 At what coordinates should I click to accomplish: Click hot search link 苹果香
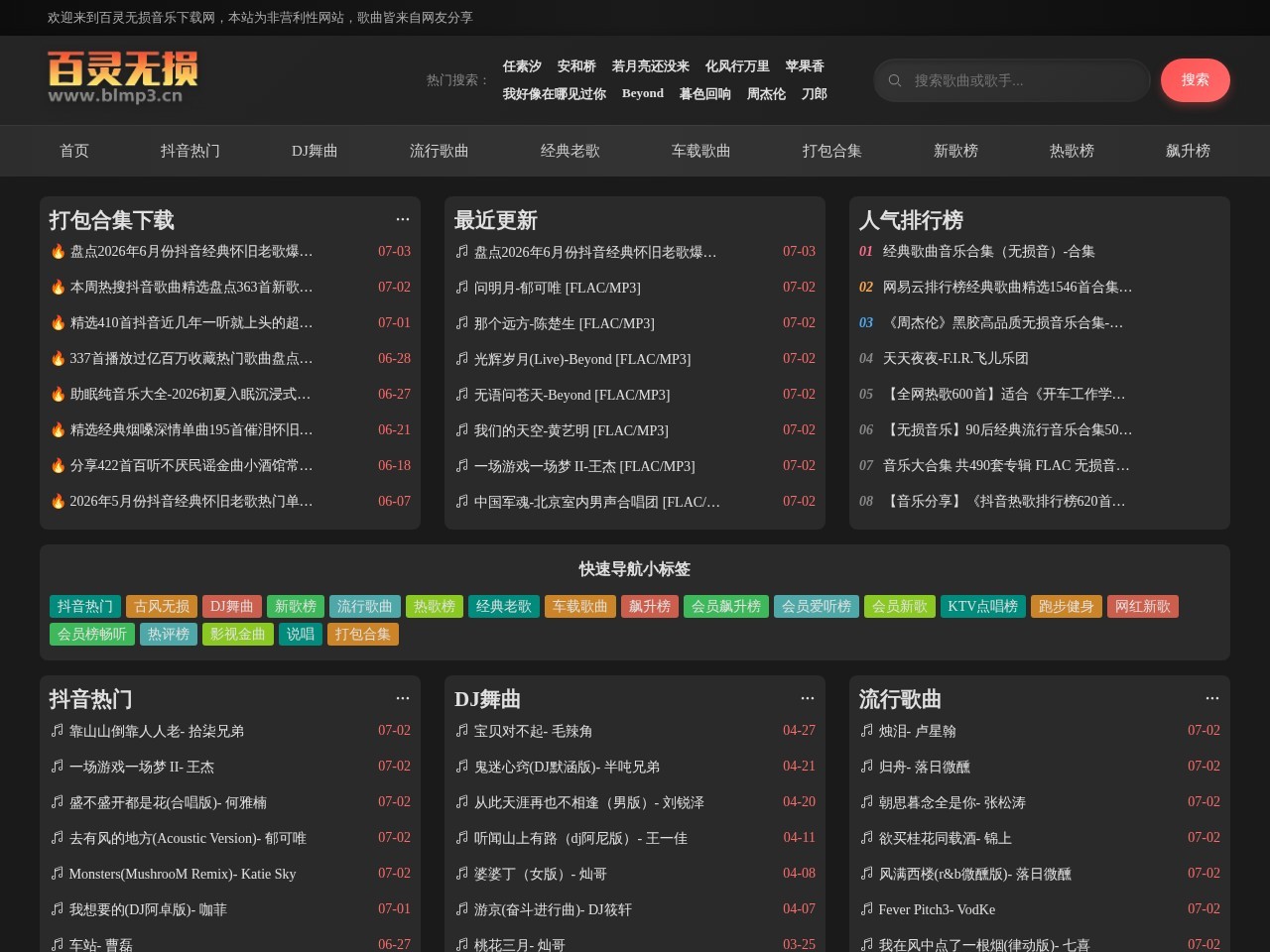[x=805, y=66]
